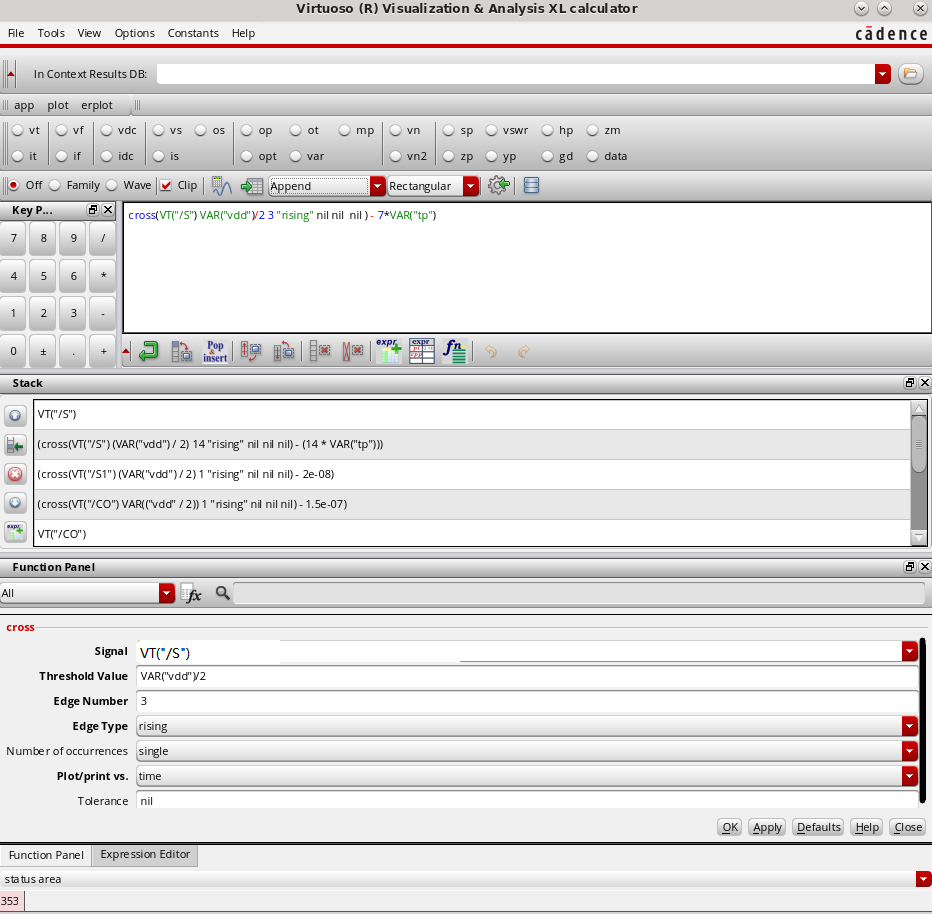Image resolution: width=932 pixels, height=914 pixels.
Task: Open the Constants menu
Action: click(193, 33)
